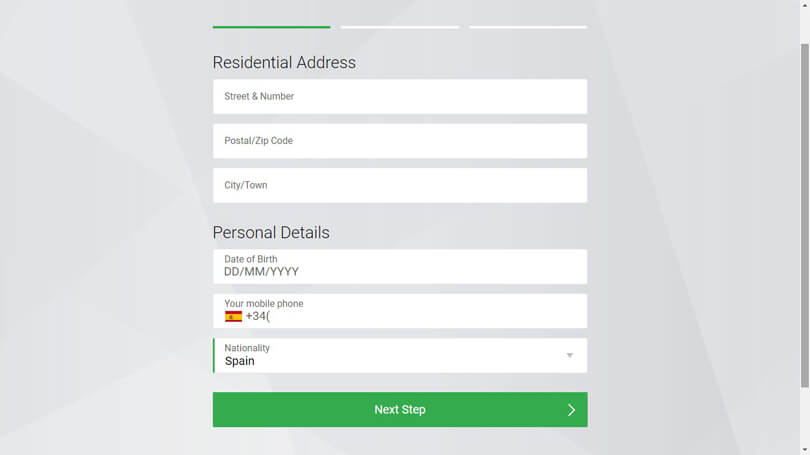Click the Your mobile phone input
The image size is (810, 455).
tap(400, 311)
